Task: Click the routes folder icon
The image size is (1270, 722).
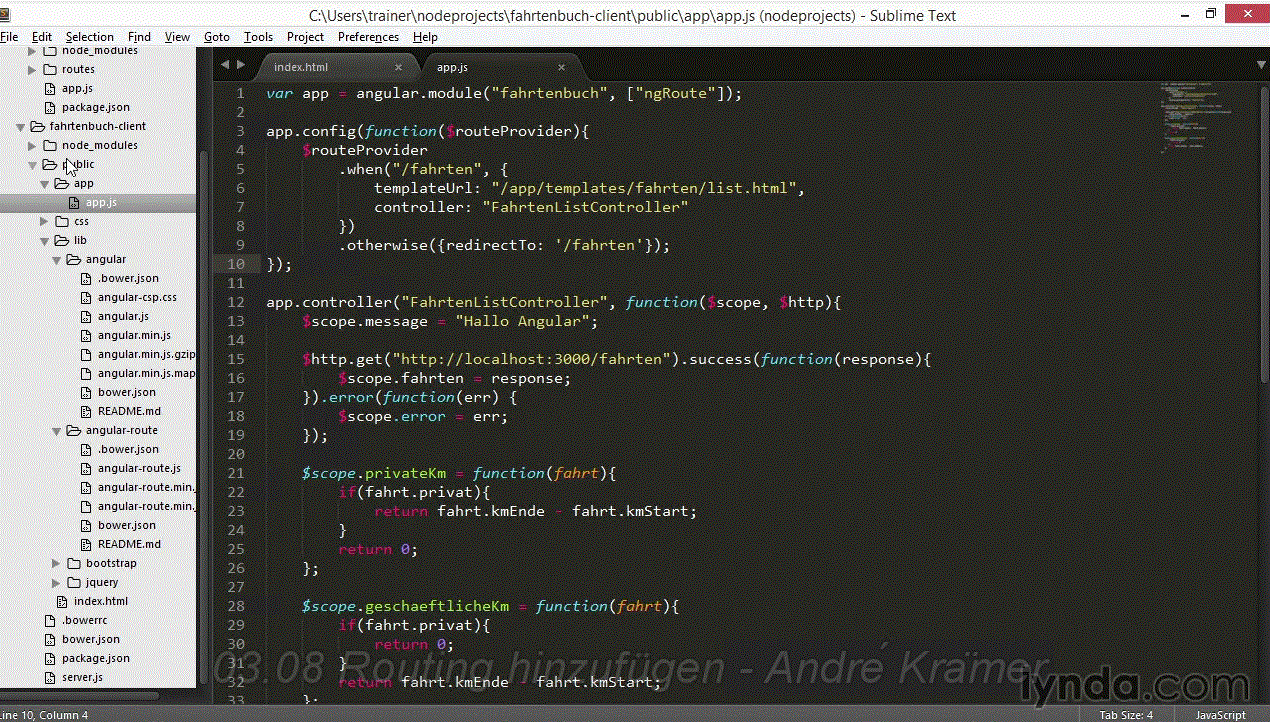Action: pos(49,69)
